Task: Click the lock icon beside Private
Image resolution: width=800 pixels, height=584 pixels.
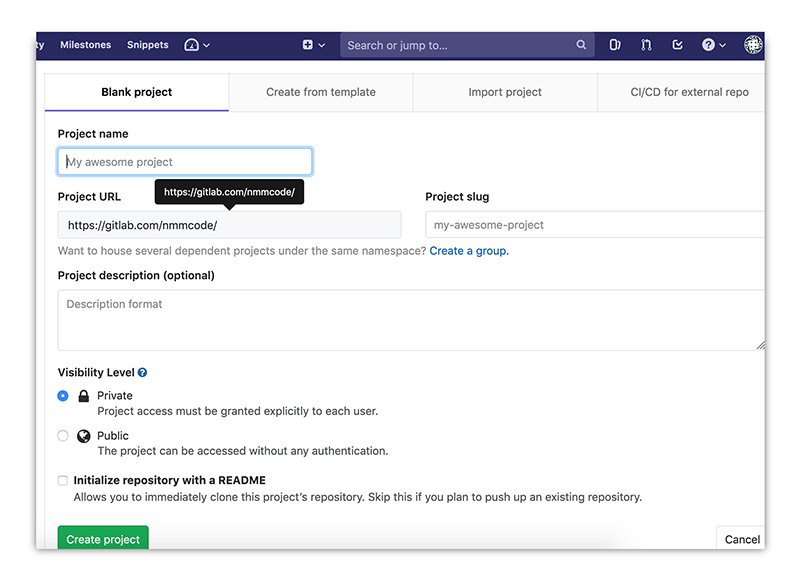Action: (83, 395)
